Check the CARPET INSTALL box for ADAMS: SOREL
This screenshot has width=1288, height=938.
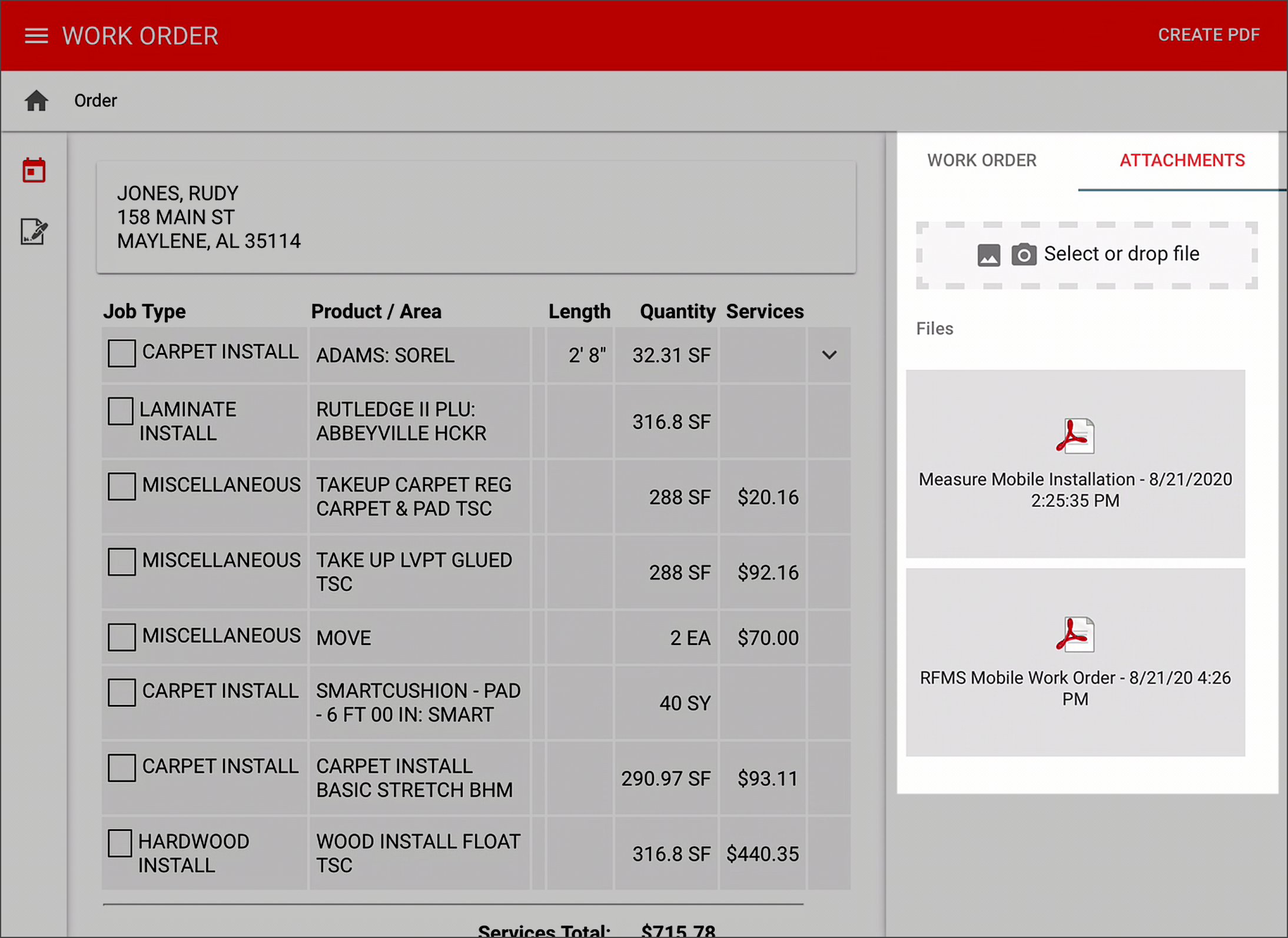click(x=122, y=353)
